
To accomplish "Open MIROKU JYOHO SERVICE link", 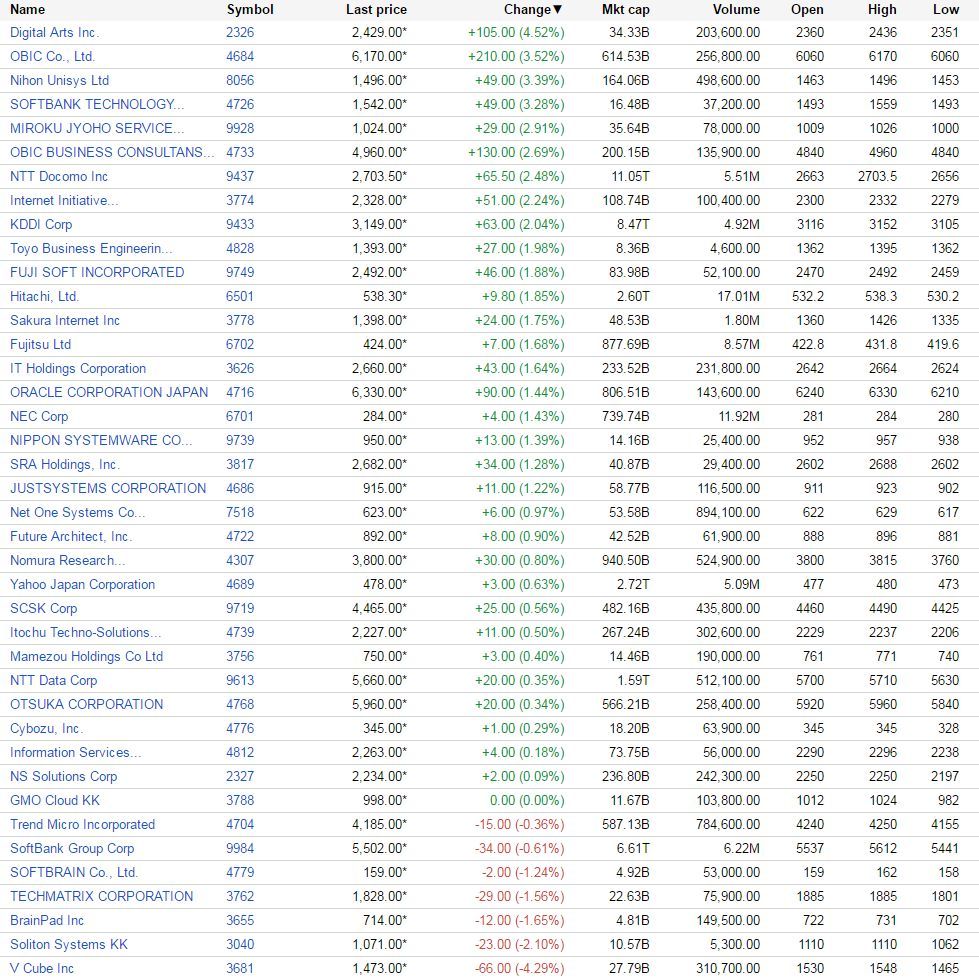I will tap(97, 128).
